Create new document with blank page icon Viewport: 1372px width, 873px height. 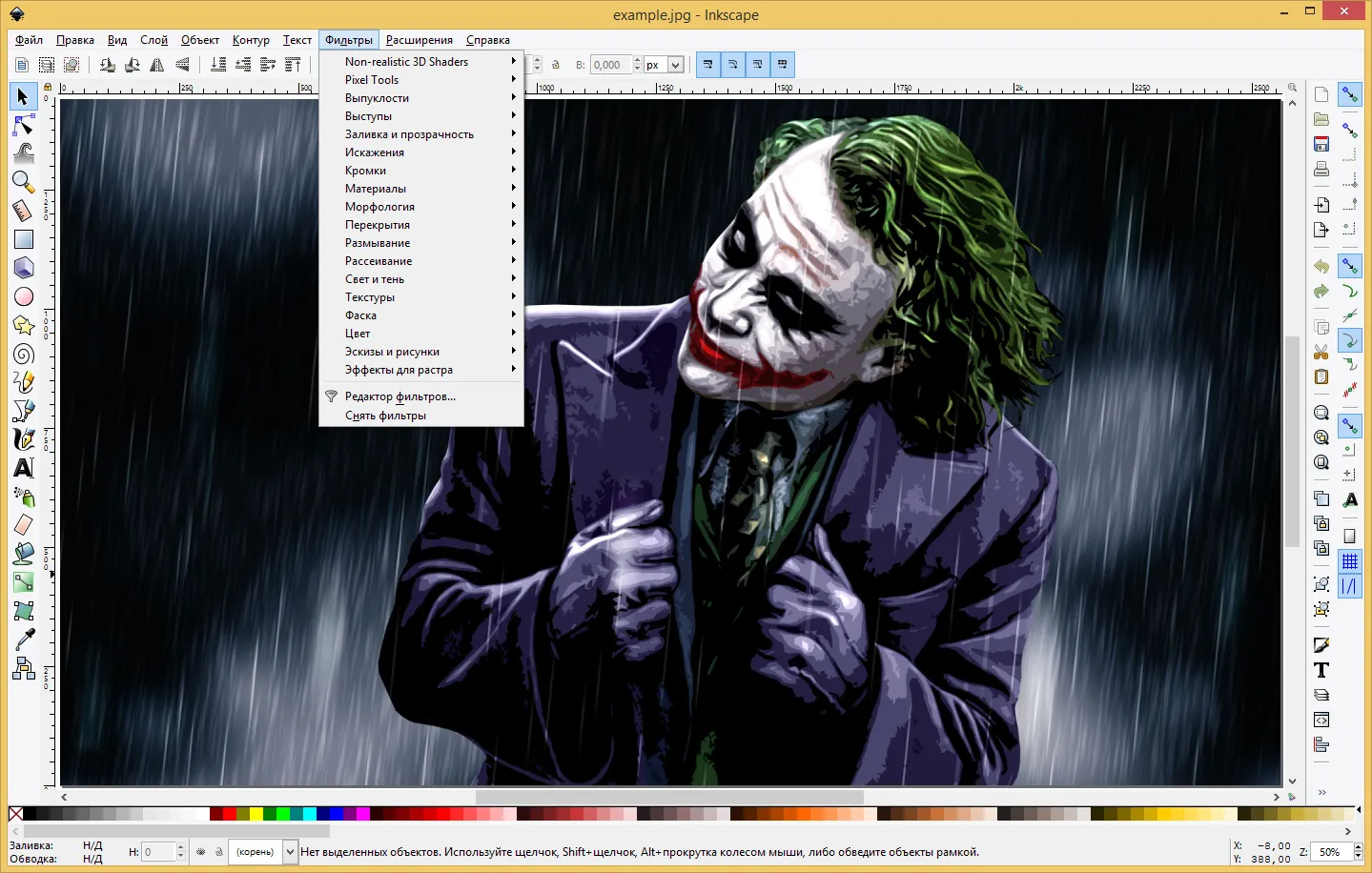tap(1321, 94)
